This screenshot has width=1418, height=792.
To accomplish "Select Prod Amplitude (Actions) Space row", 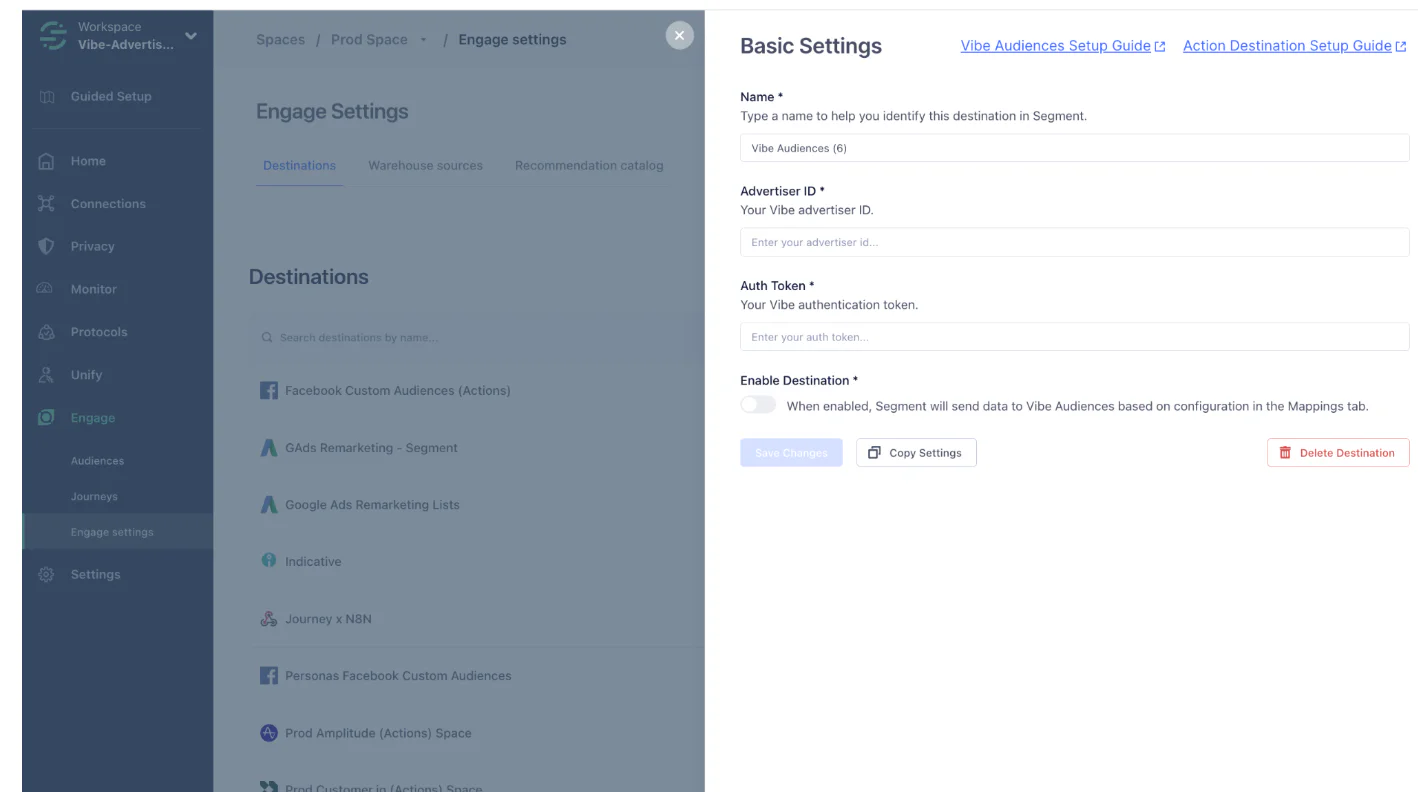I will point(477,733).
